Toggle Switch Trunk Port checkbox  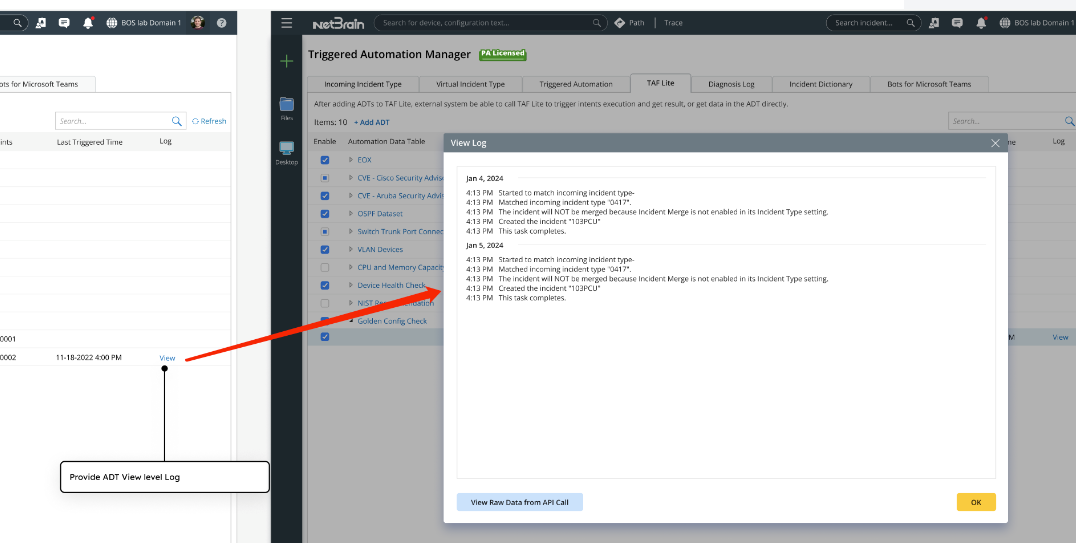point(325,231)
